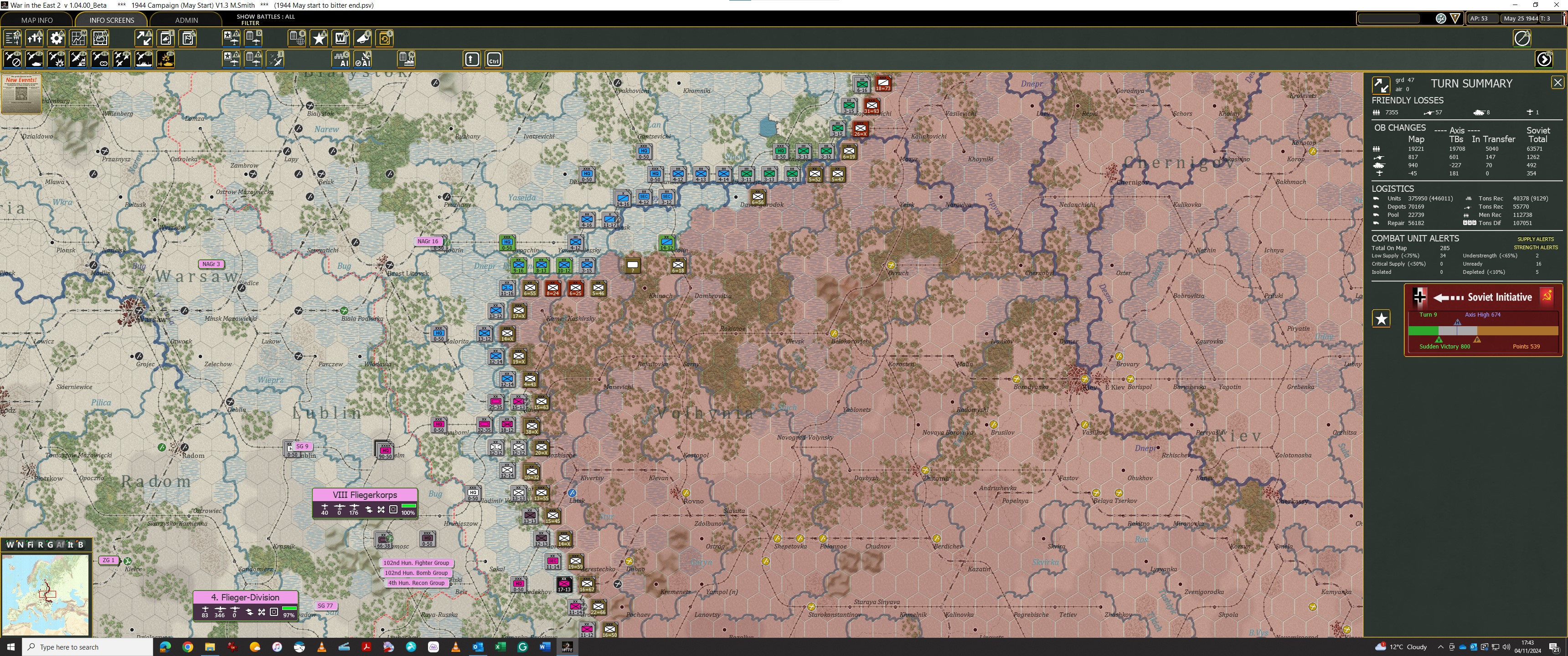1568x656 pixels.
Task: Click the SUPPLY ALERTS link
Action: 1535,239
